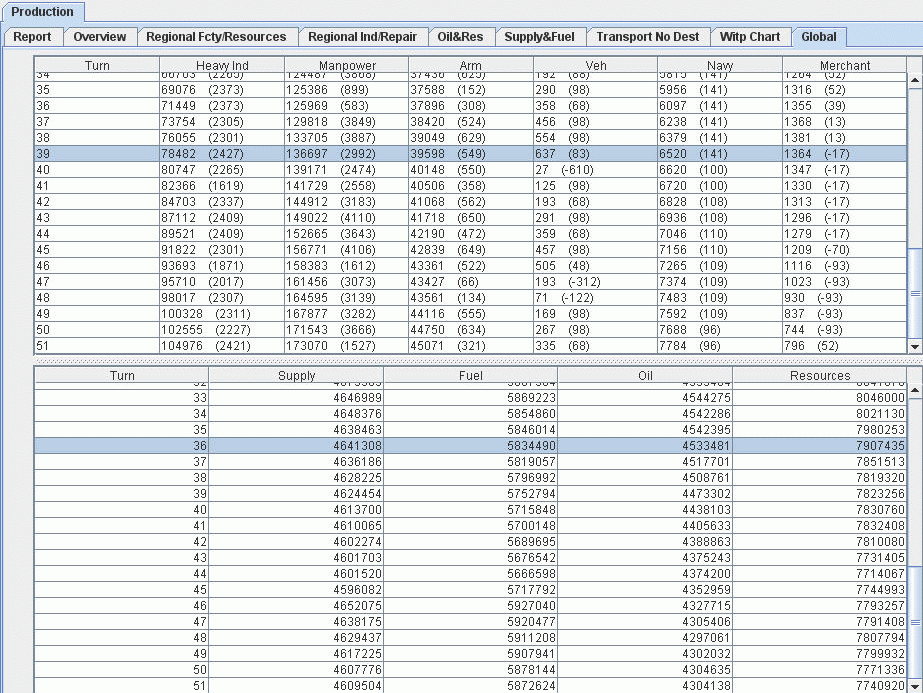
Task: Switch to the Overview tab
Action: point(99,37)
